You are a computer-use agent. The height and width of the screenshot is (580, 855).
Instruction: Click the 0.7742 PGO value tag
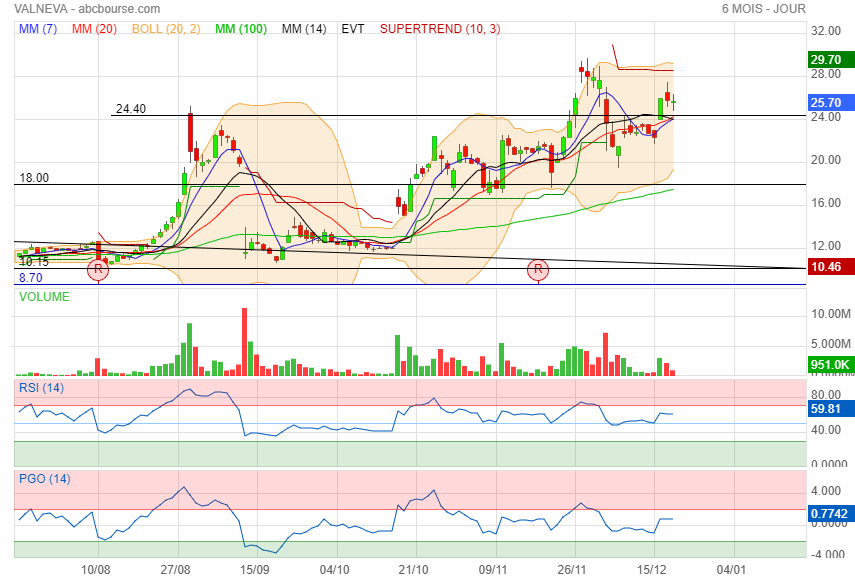coord(830,513)
